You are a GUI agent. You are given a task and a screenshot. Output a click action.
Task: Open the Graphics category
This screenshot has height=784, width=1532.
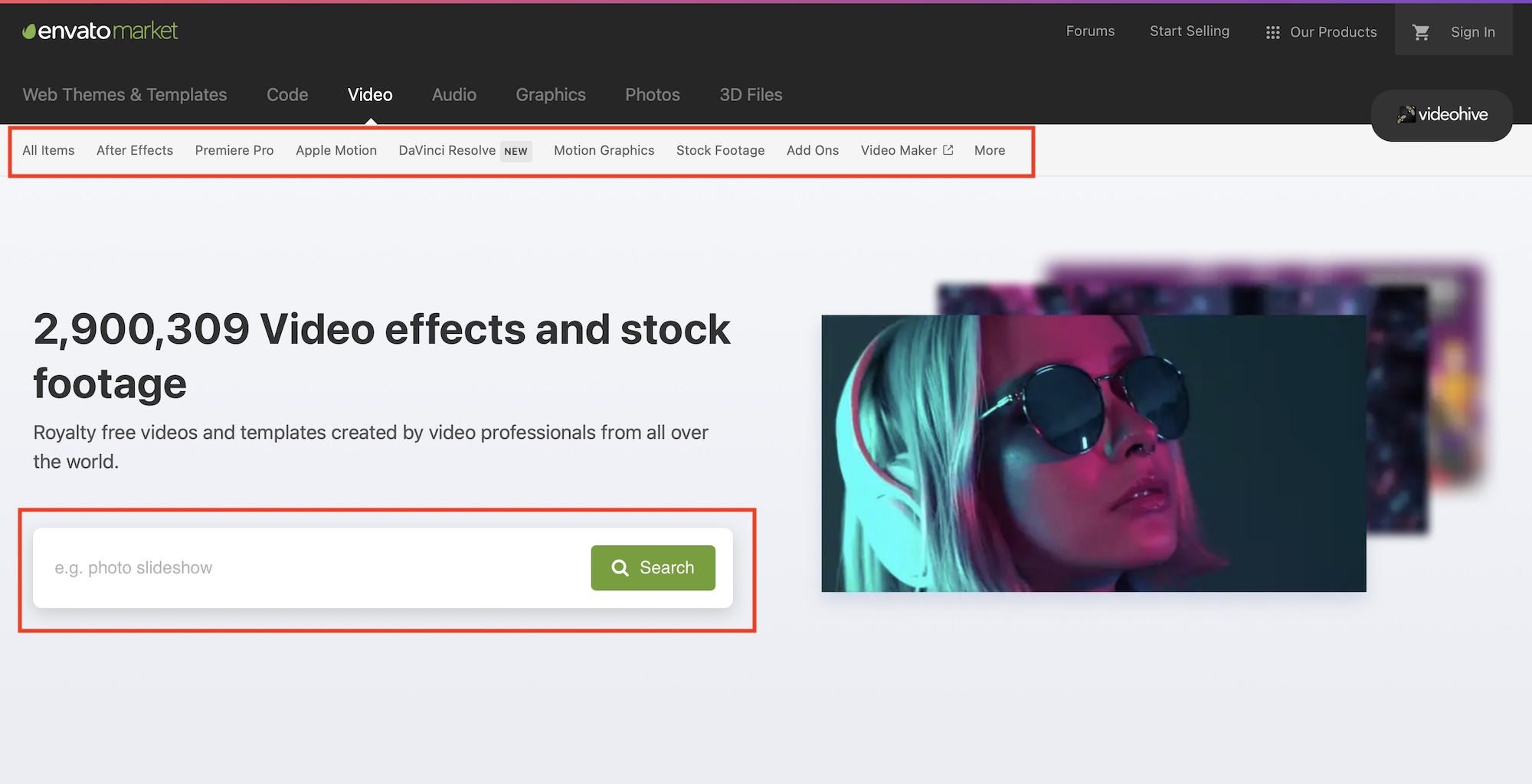pos(551,95)
